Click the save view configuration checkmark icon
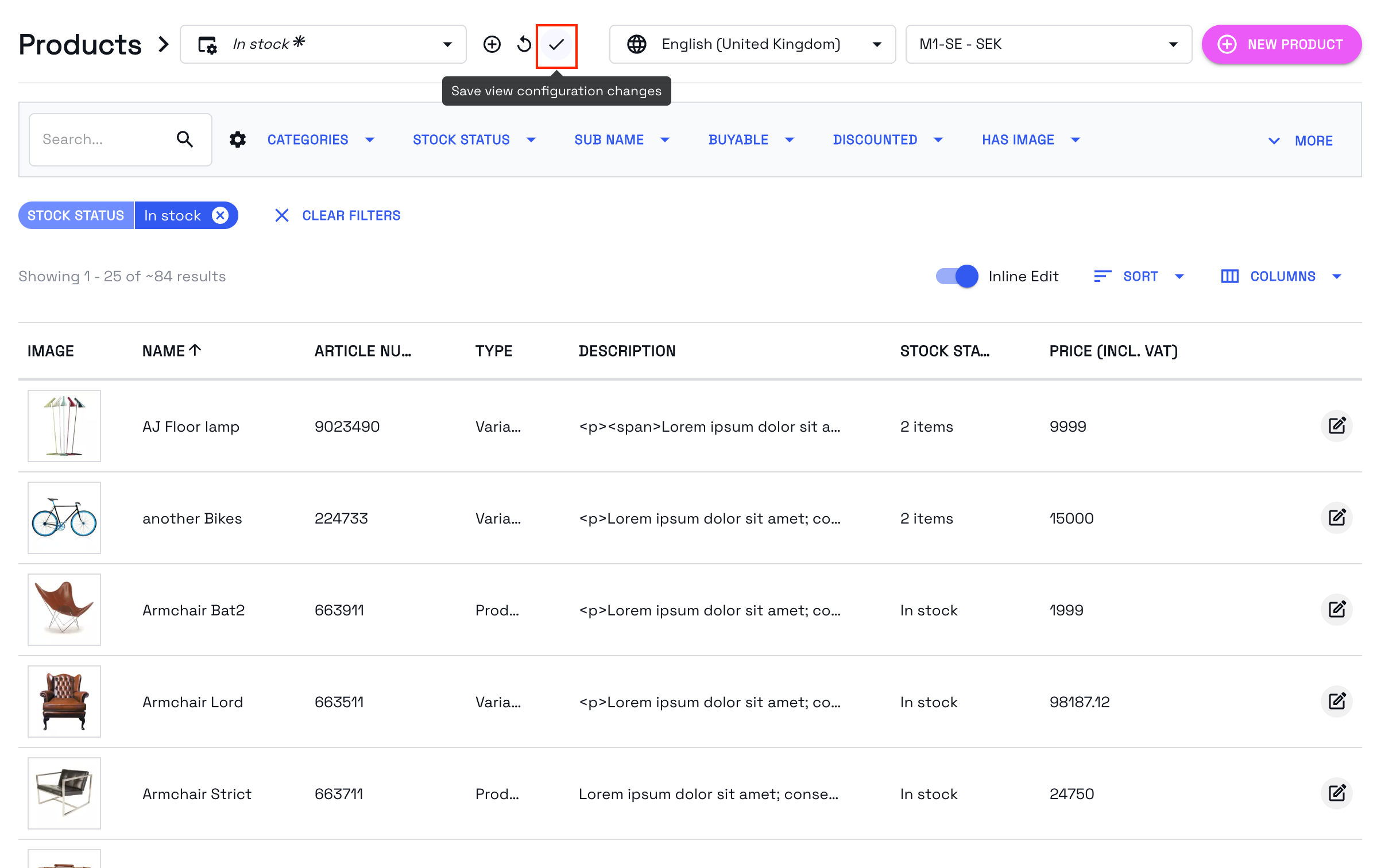1377x868 pixels. tap(556, 45)
